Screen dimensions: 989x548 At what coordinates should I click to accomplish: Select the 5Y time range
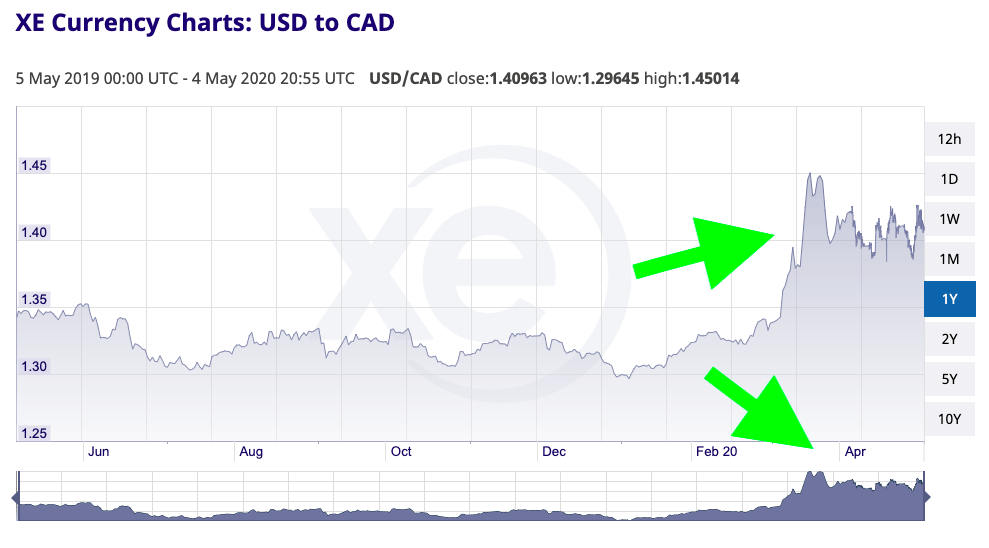949,379
